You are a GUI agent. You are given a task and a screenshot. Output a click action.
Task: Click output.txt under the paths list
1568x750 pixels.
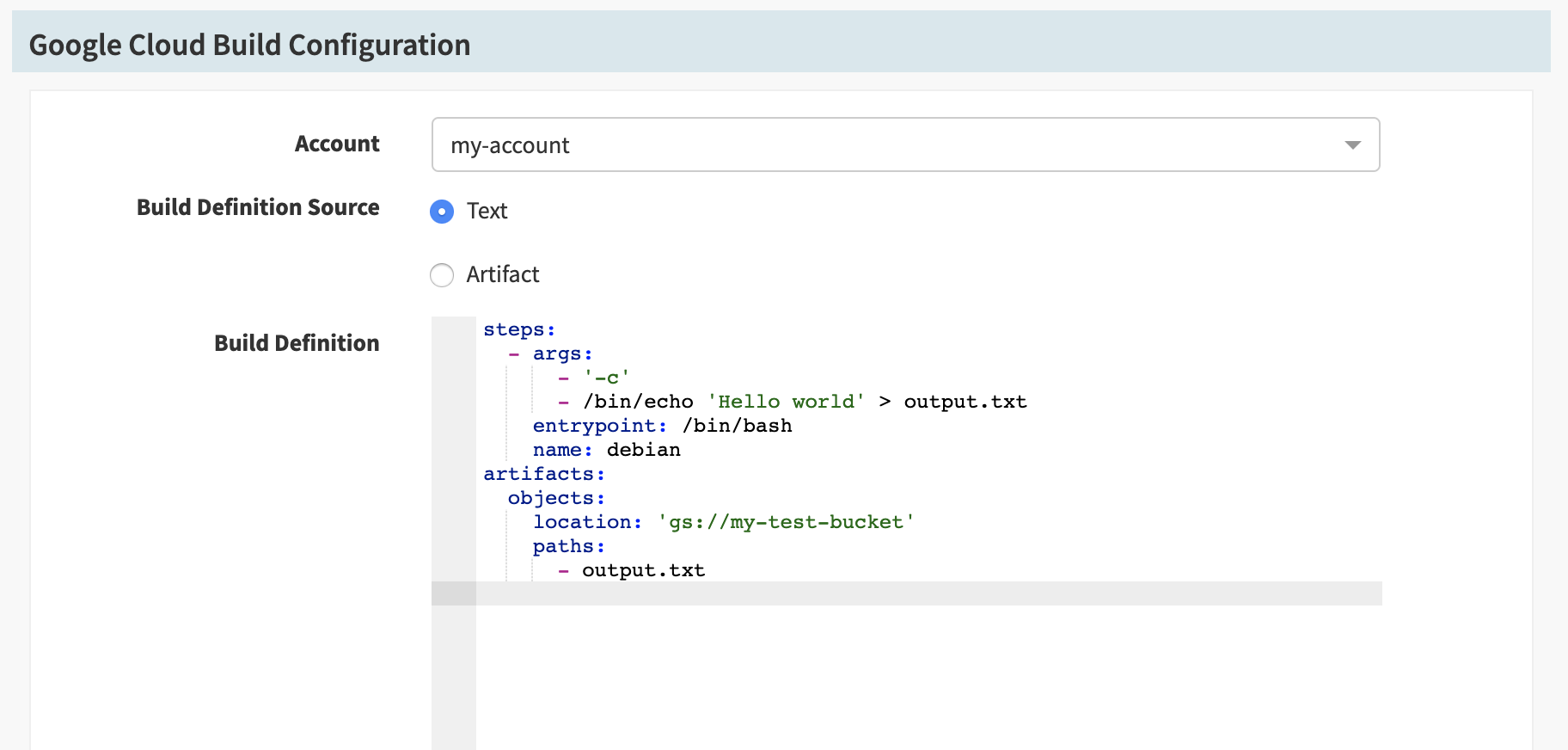coord(643,571)
